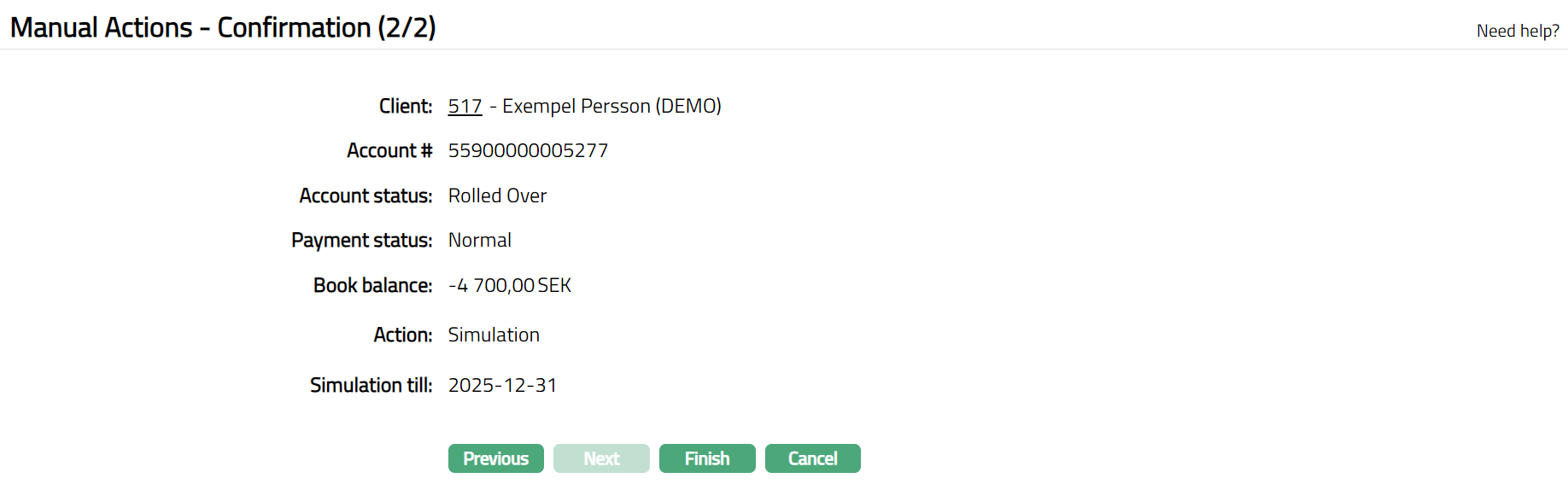Click the Rolled Over account status value
The width and height of the screenshot is (1568, 490).
(497, 196)
